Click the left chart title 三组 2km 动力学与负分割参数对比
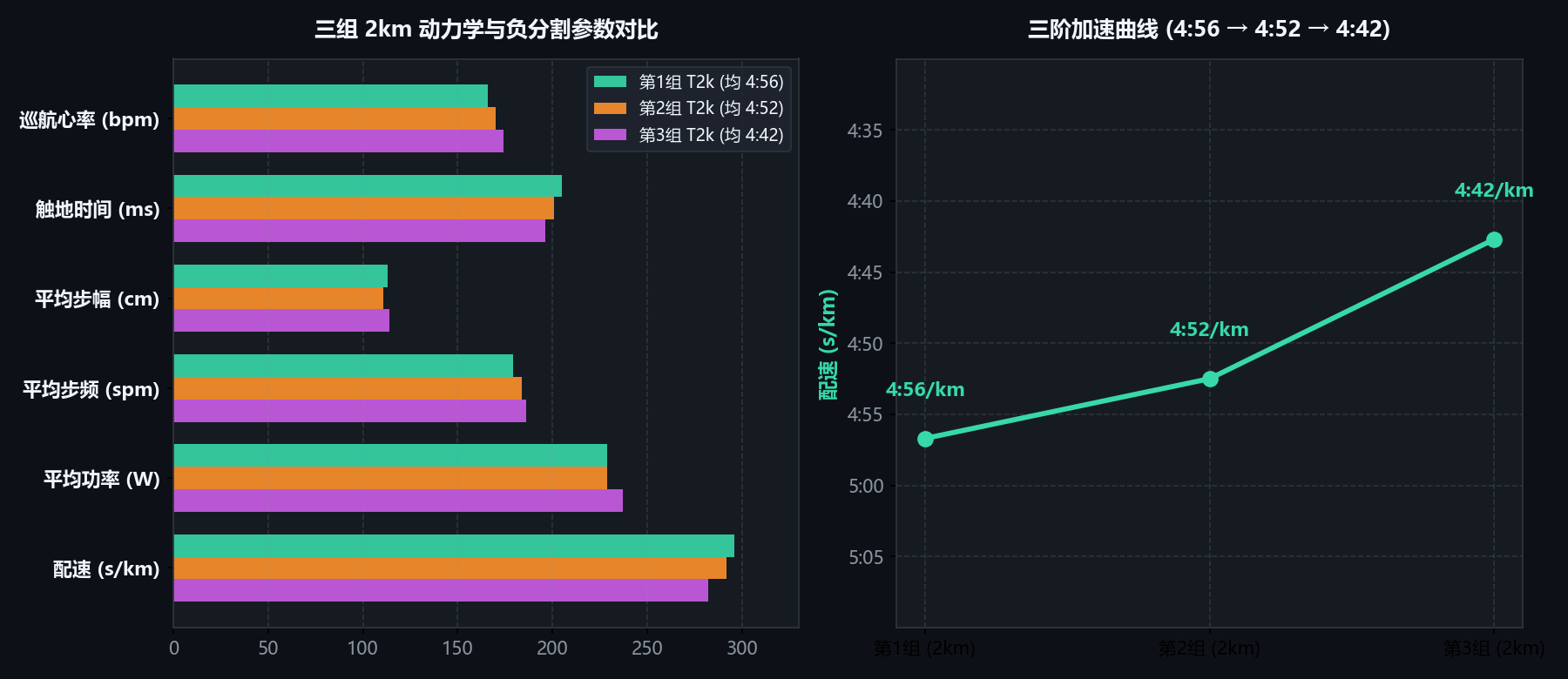 (x=486, y=29)
